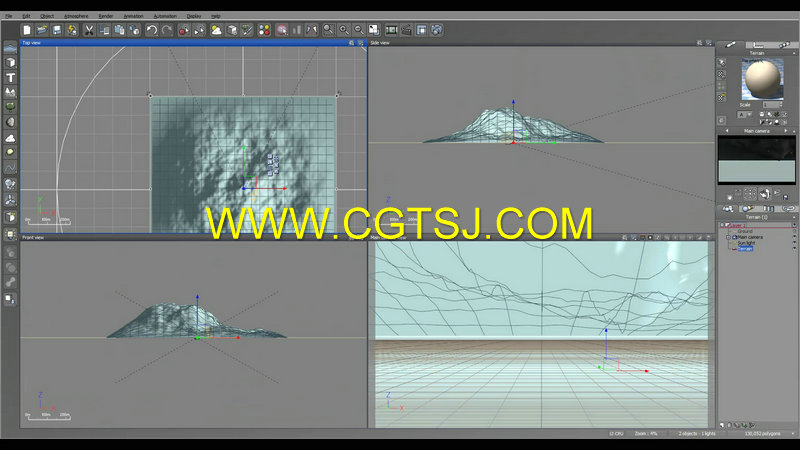Click the zoom-to-region magnifier toolbar icon
The image size is (800, 450).
click(329, 30)
